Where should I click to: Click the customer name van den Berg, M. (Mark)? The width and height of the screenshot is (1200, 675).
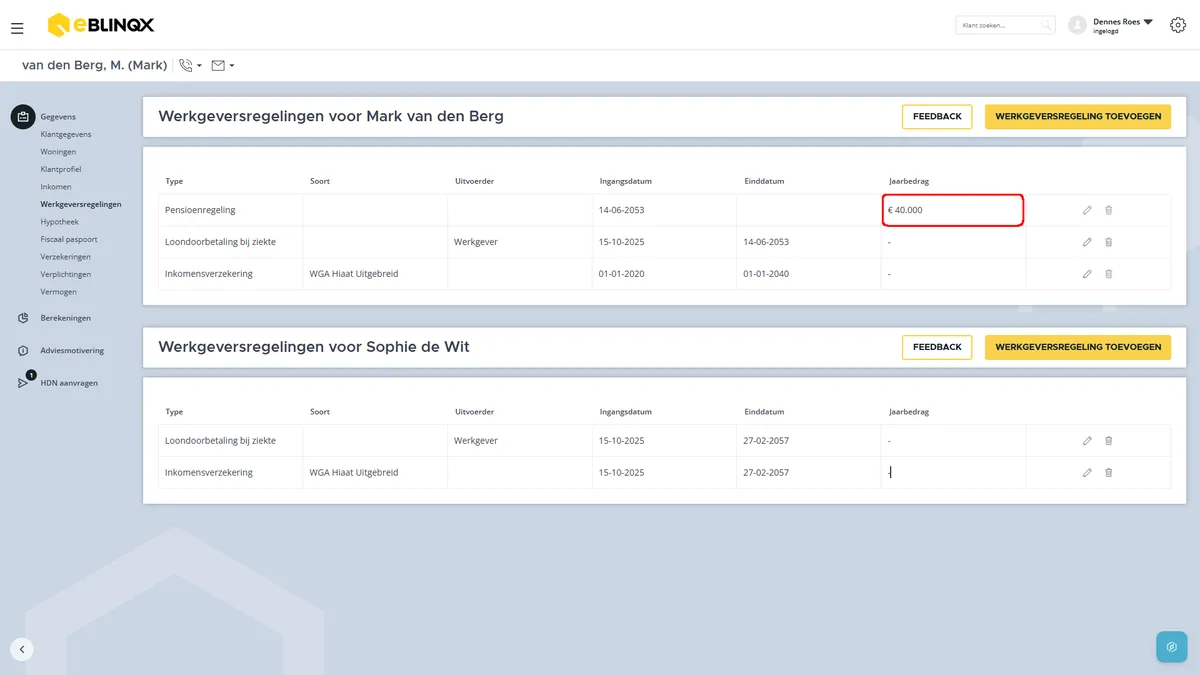[94, 66]
